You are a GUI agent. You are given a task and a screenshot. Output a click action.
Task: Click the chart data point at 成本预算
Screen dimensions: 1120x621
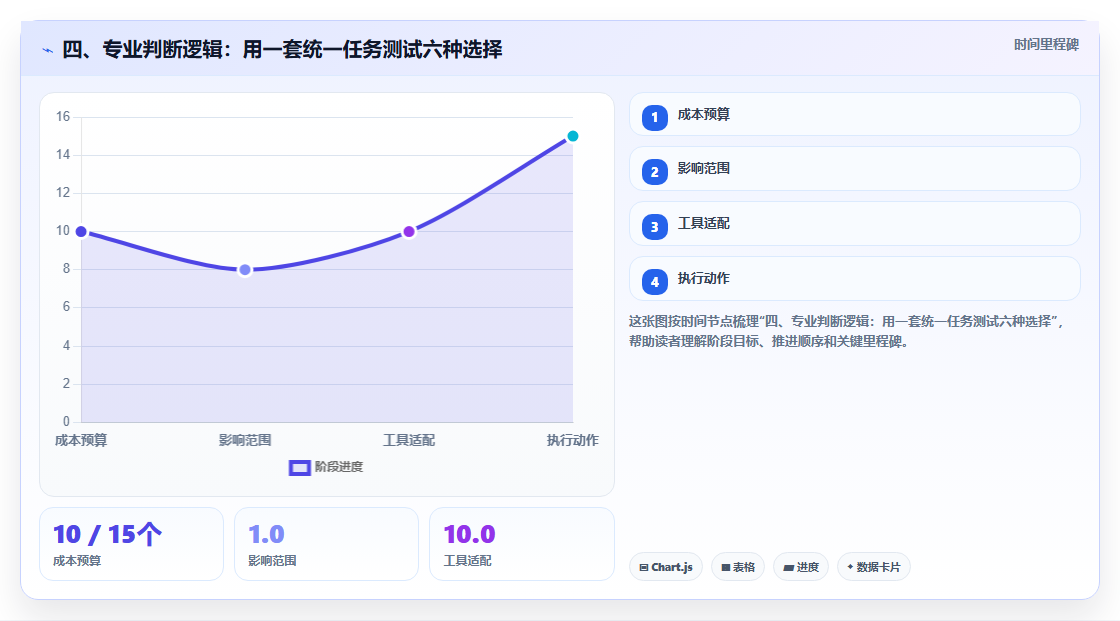(x=81, y=232)
